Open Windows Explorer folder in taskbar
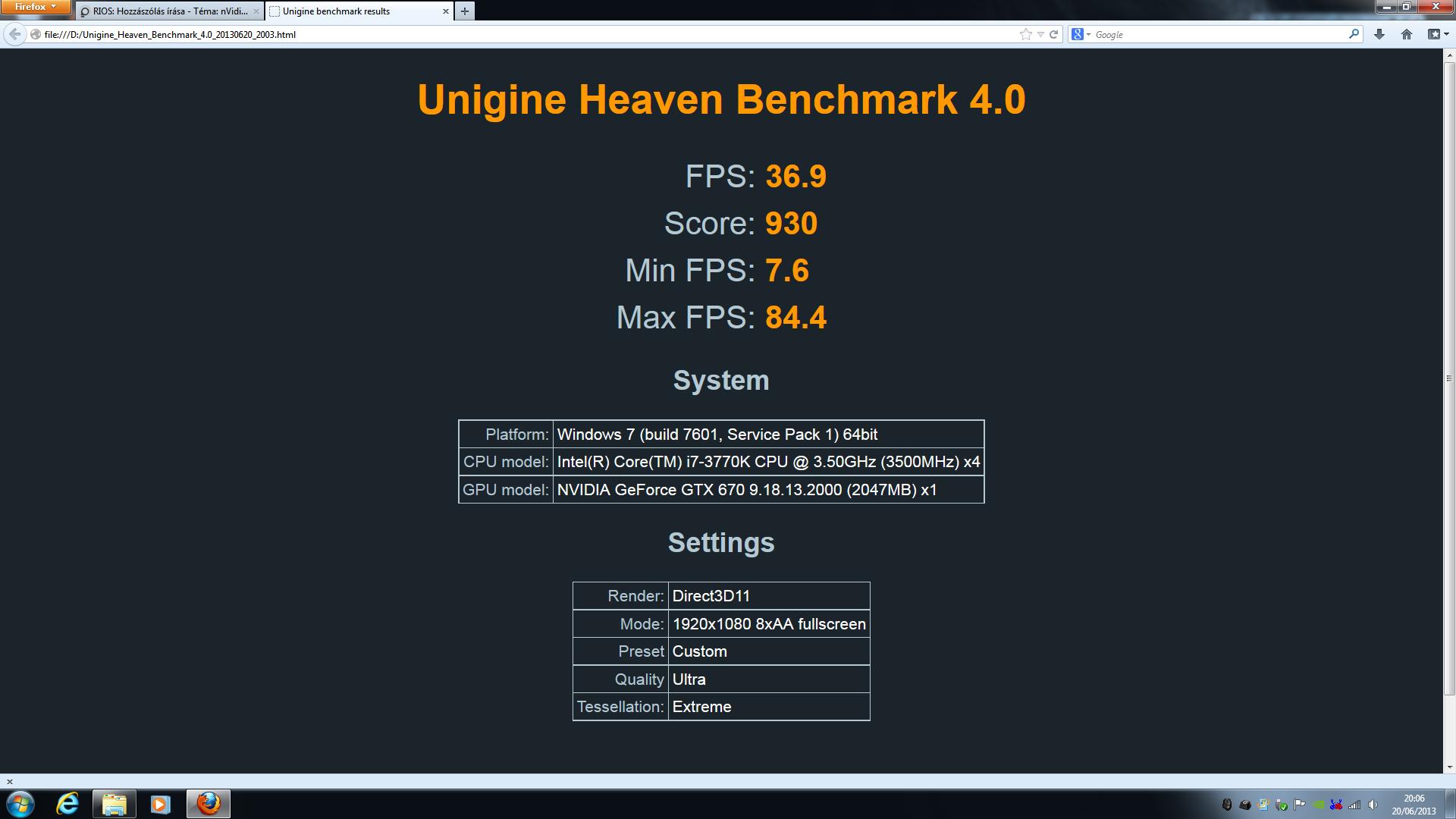 pos(114,804)
